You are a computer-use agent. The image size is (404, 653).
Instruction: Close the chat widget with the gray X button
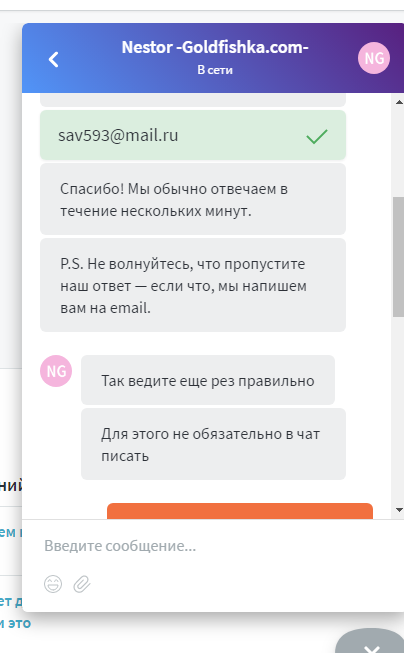(x=371, y=643)
